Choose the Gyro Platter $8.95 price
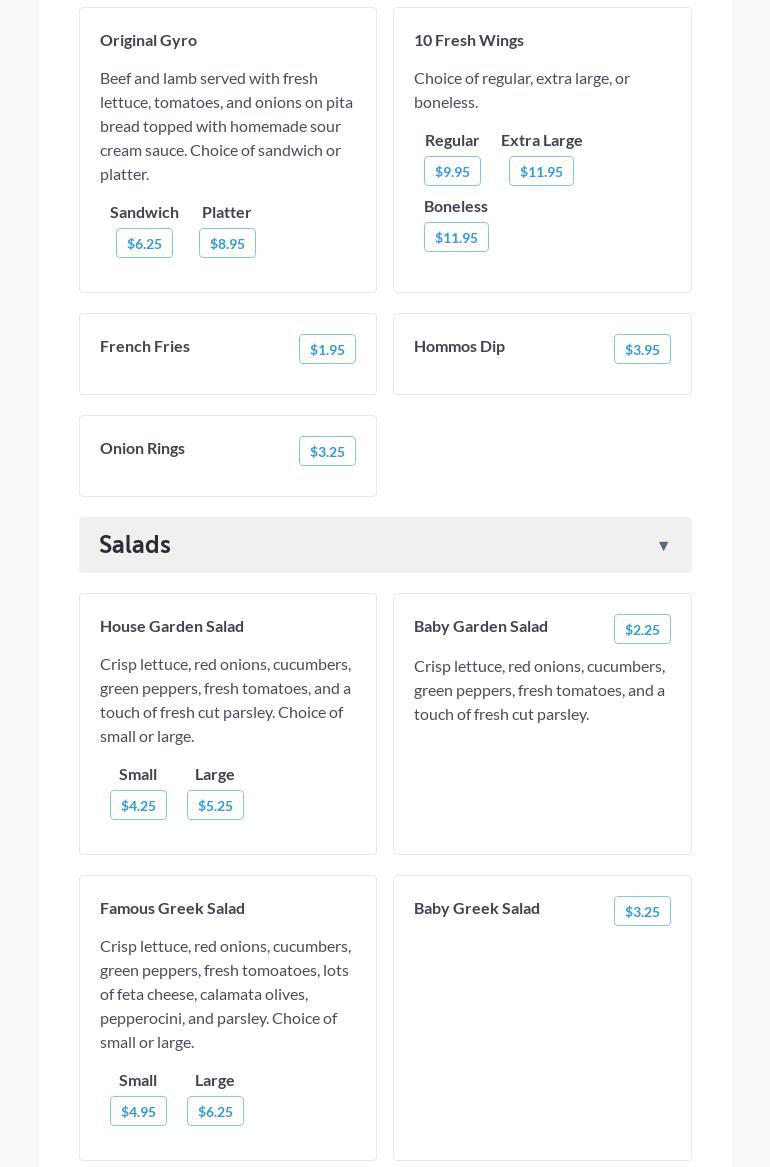770x1167 pixels. pyautogui.click(x=227, y=243)
